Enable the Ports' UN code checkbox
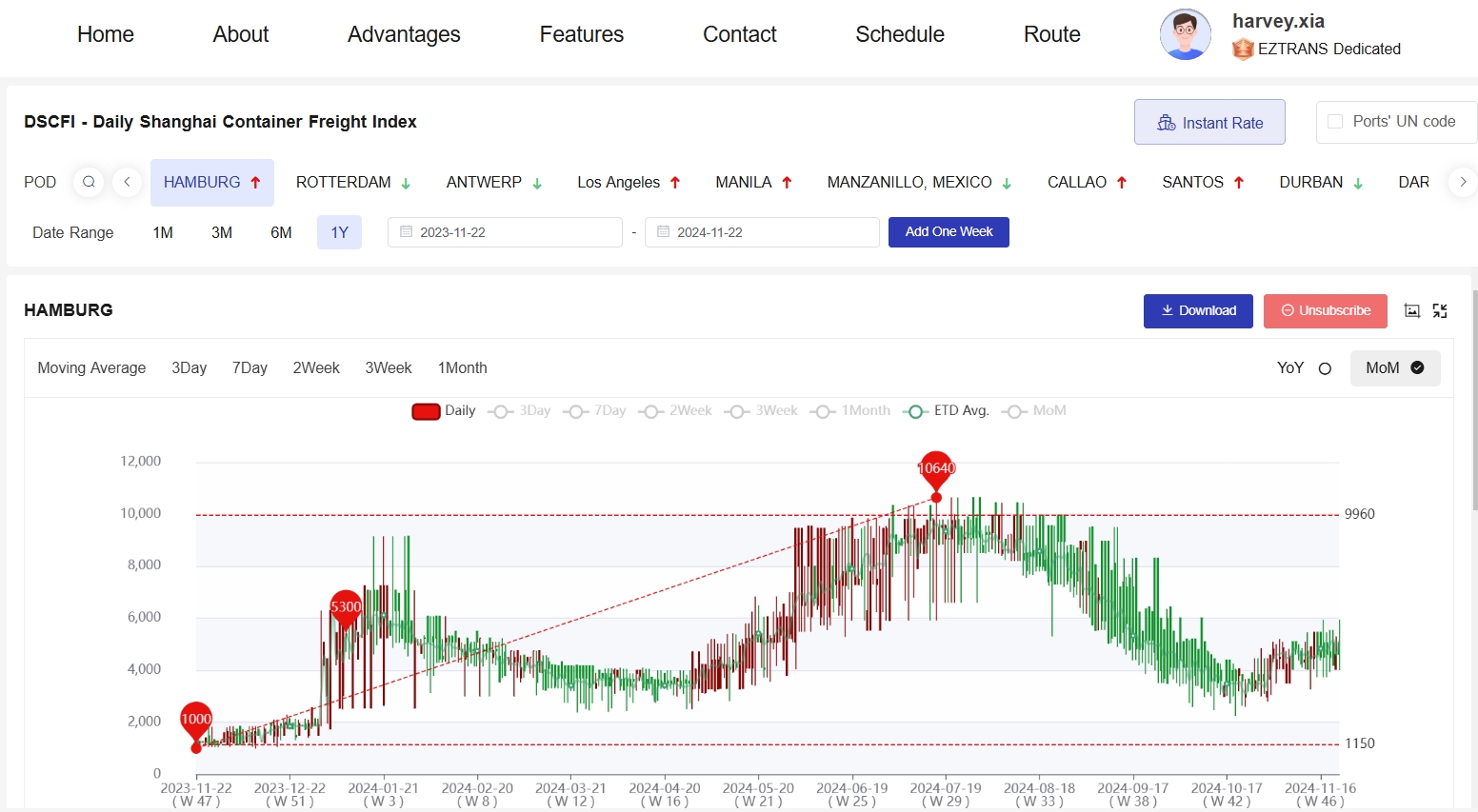 [1335, 122]
